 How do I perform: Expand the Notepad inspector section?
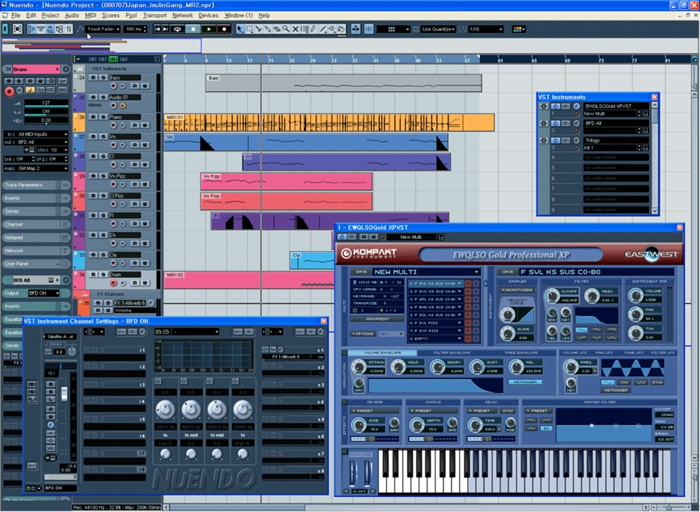click(36, 237)
